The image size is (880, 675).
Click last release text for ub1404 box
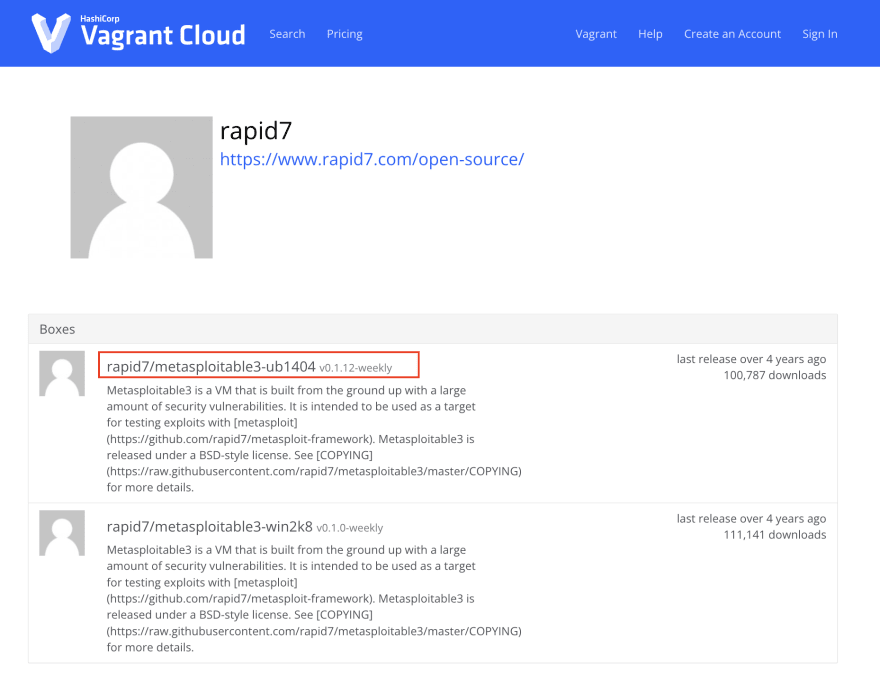751,359
